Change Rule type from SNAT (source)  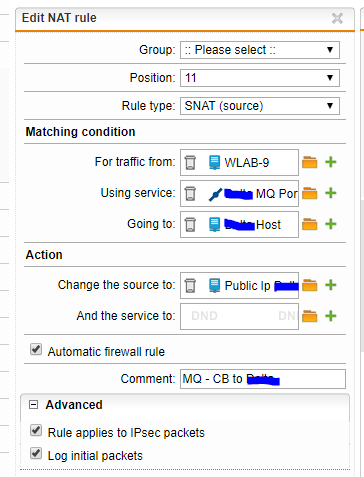[x=260, y=106]
